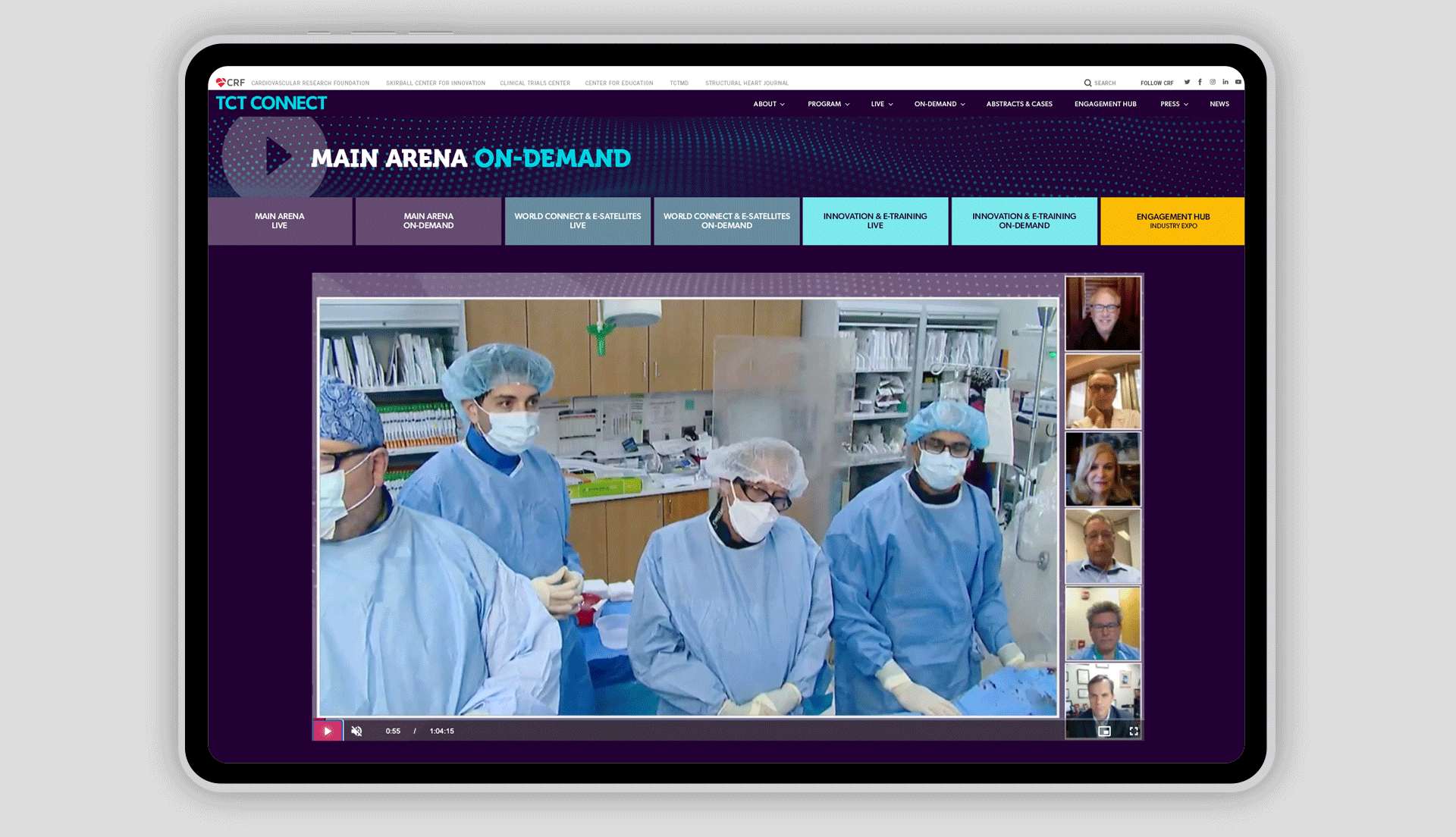Enter fullscreen video mode
Image resolution: width=1456 pixels, height=837 pixels.
tap(1134, 731)
